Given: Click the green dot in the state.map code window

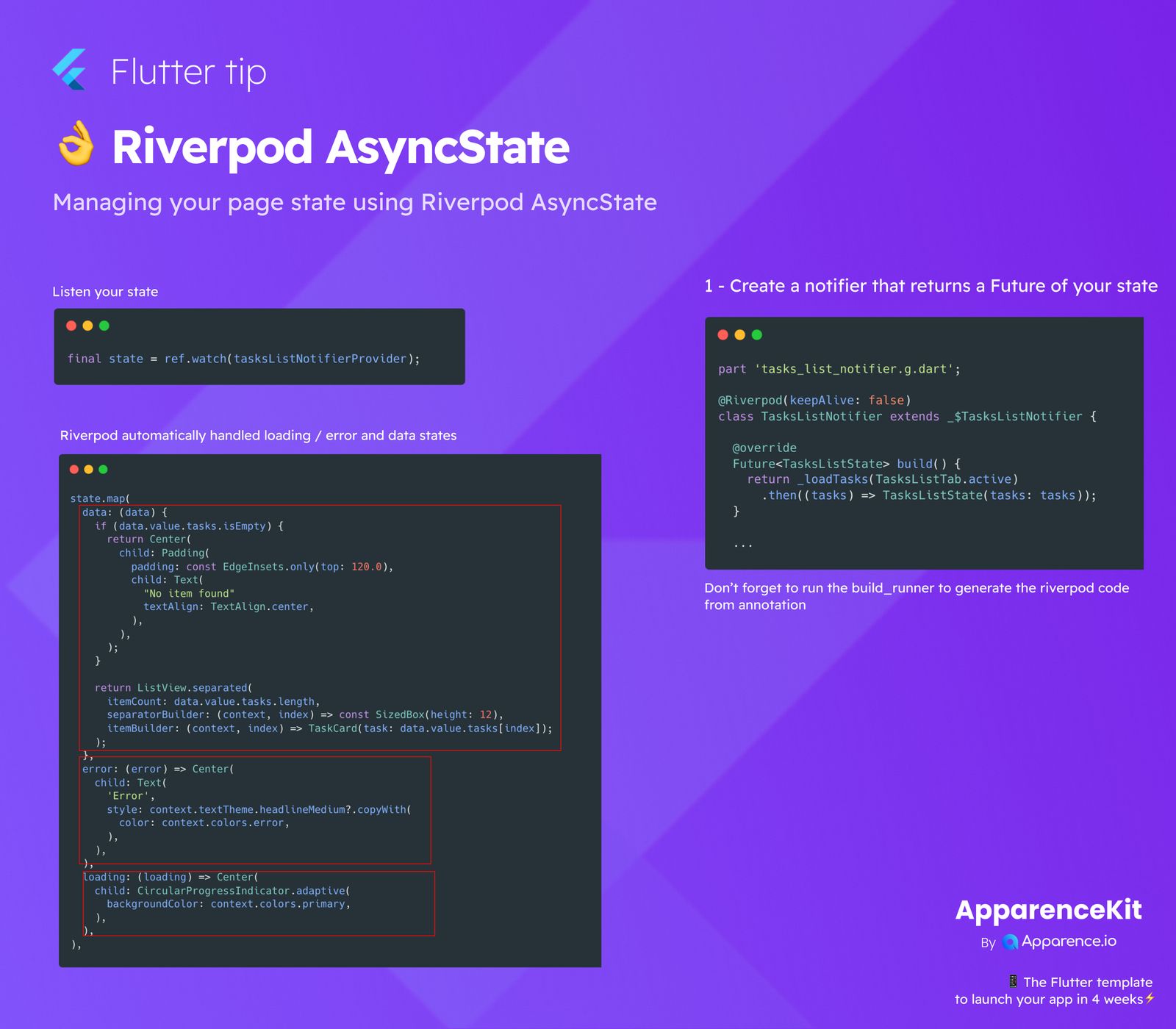Looking at the screenshot, I should 103,469.
